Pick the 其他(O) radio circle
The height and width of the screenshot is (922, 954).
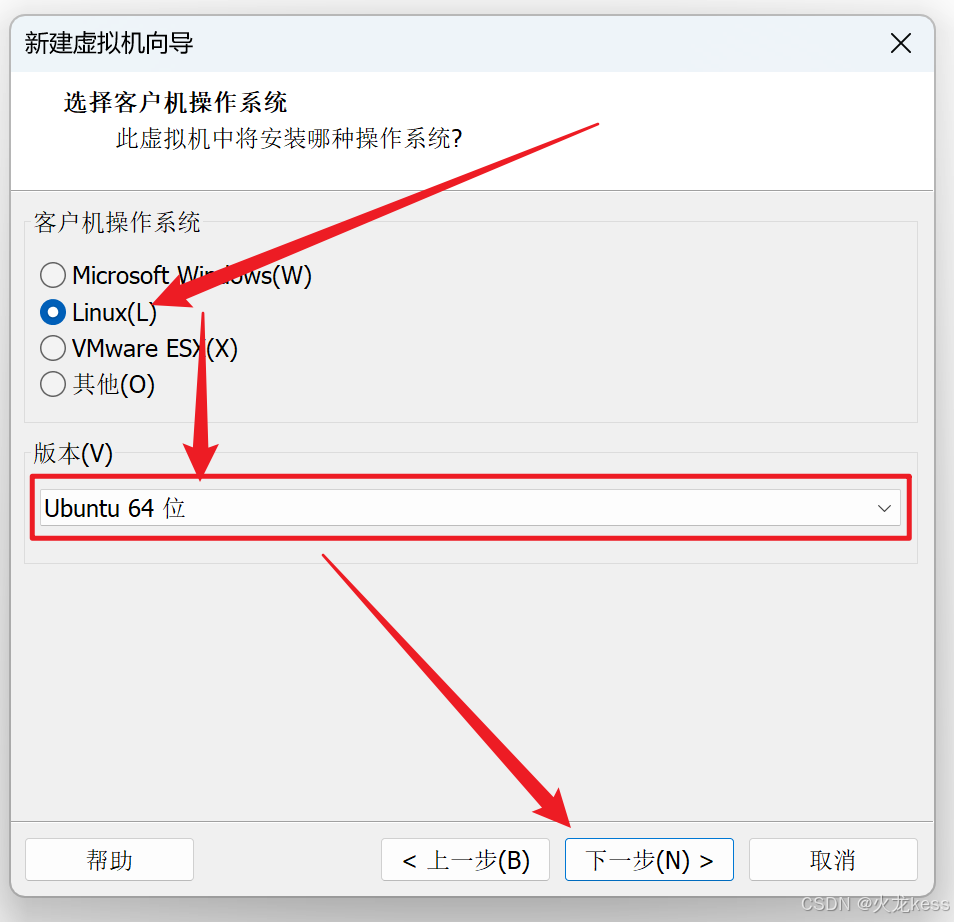[x=53, y=384]
